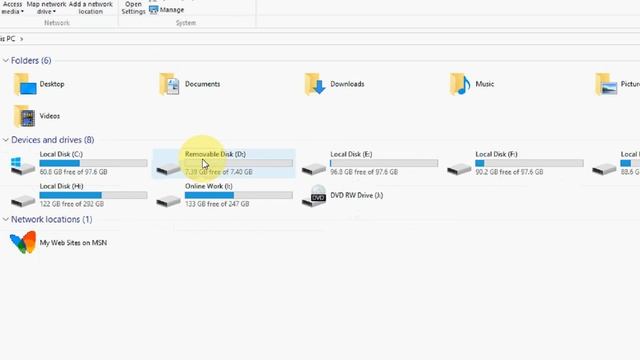Open the Pictures folder icon
Screen dimensions: 640x360
tap(606, 84)
